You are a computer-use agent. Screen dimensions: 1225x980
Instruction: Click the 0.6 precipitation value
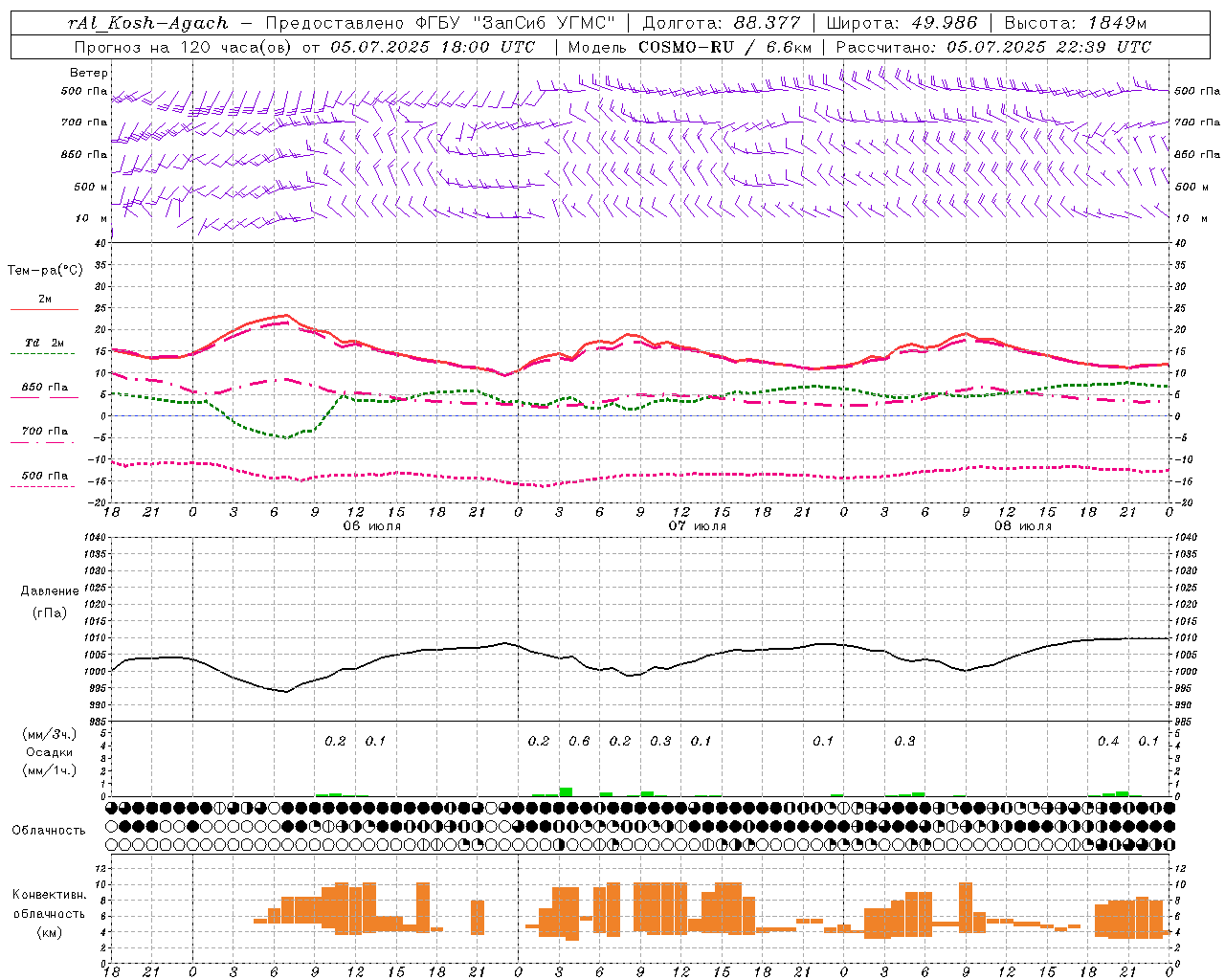tap(579, 741)
